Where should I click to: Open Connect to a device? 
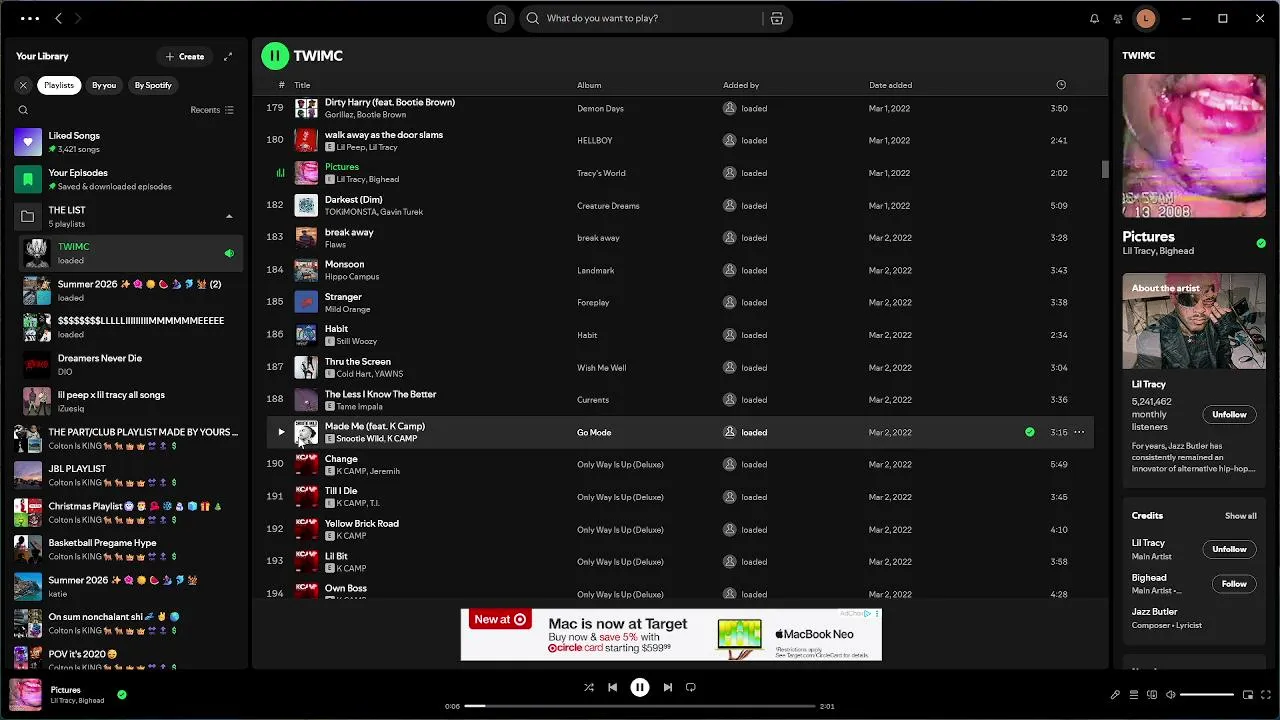1152,694
